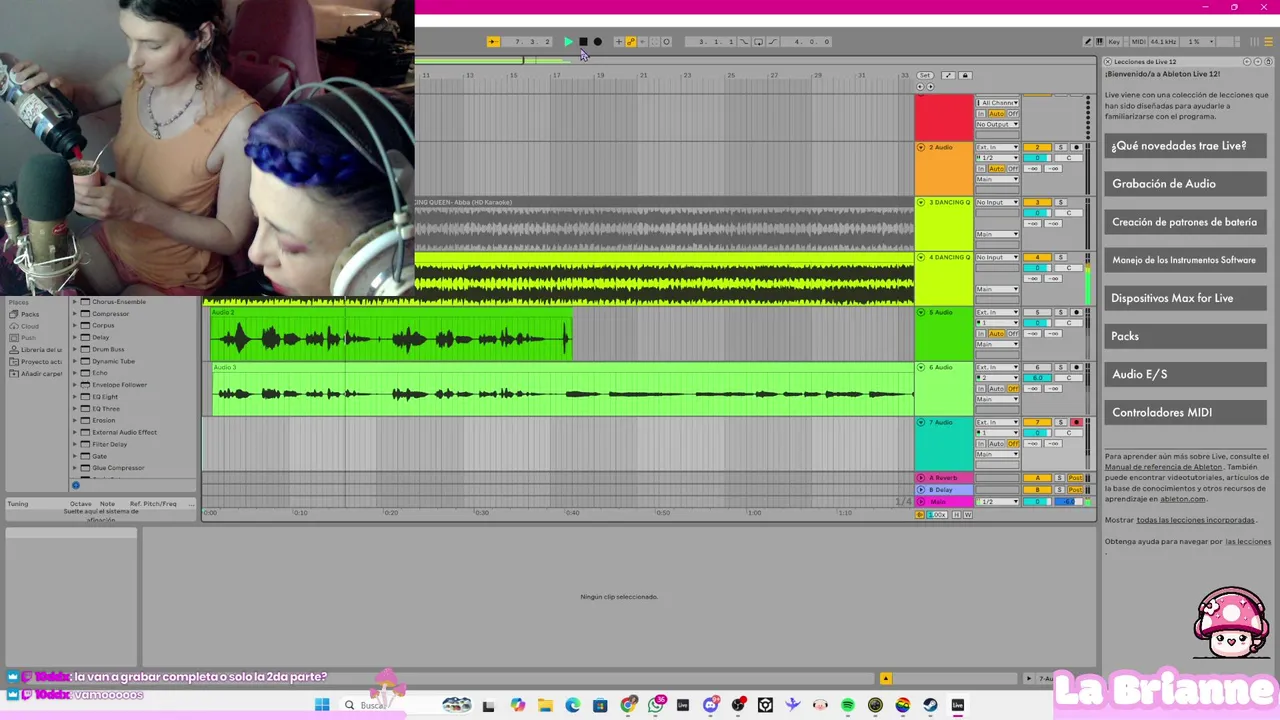
Task: Click the Key map mode button
Action: tap(1114, 42)
